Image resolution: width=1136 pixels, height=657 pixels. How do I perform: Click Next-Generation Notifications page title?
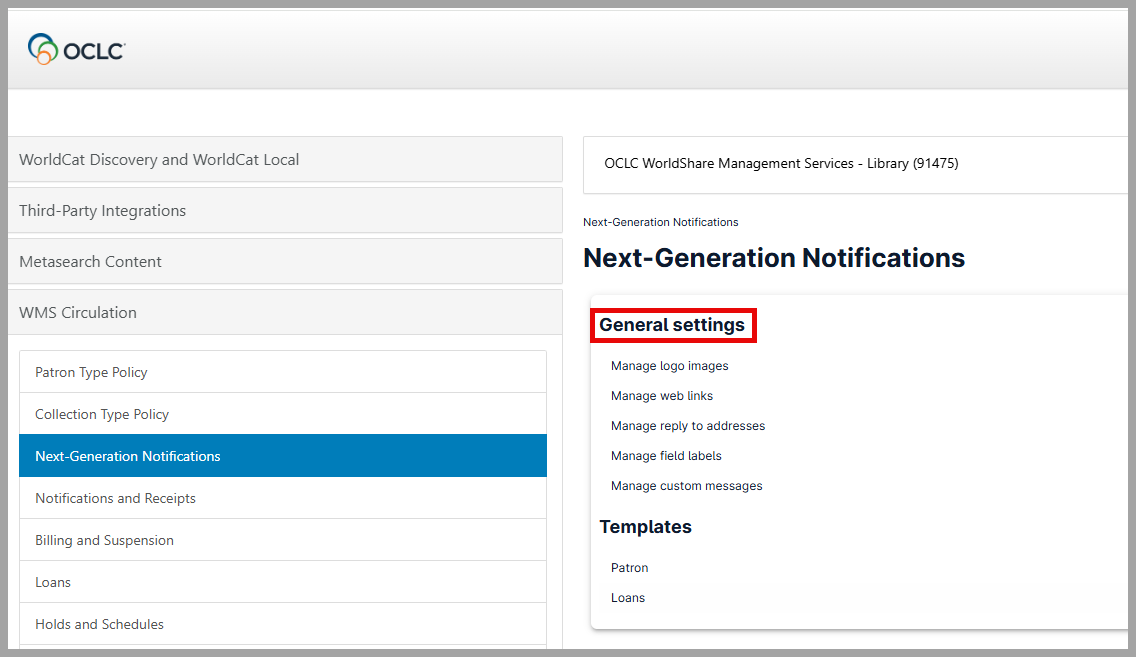tap(774, 258)
